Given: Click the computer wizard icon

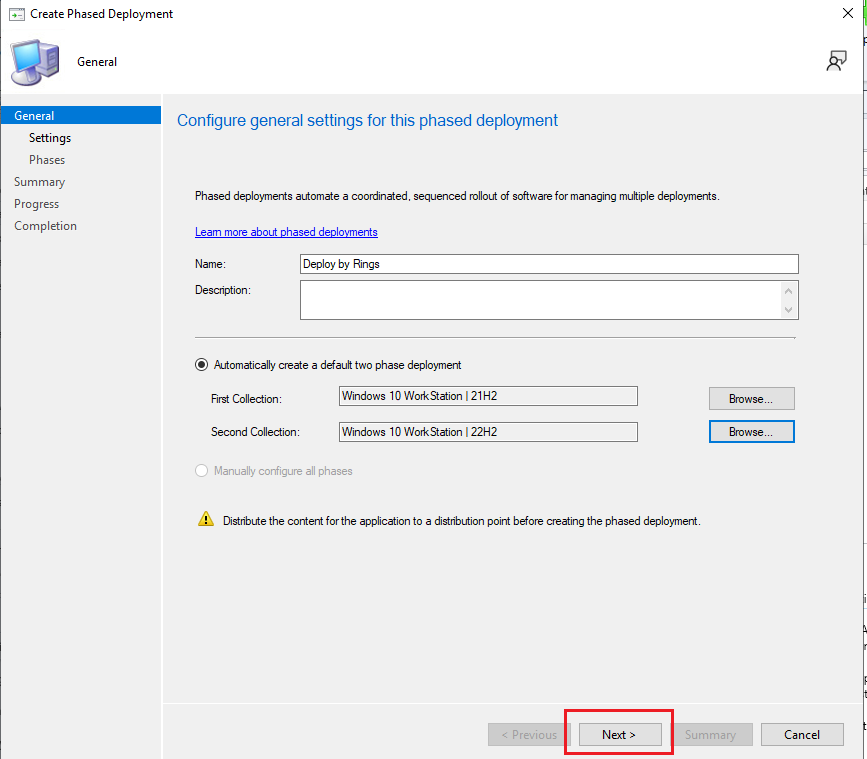Looking at the screenshot, I should click(x=35, y=62).
